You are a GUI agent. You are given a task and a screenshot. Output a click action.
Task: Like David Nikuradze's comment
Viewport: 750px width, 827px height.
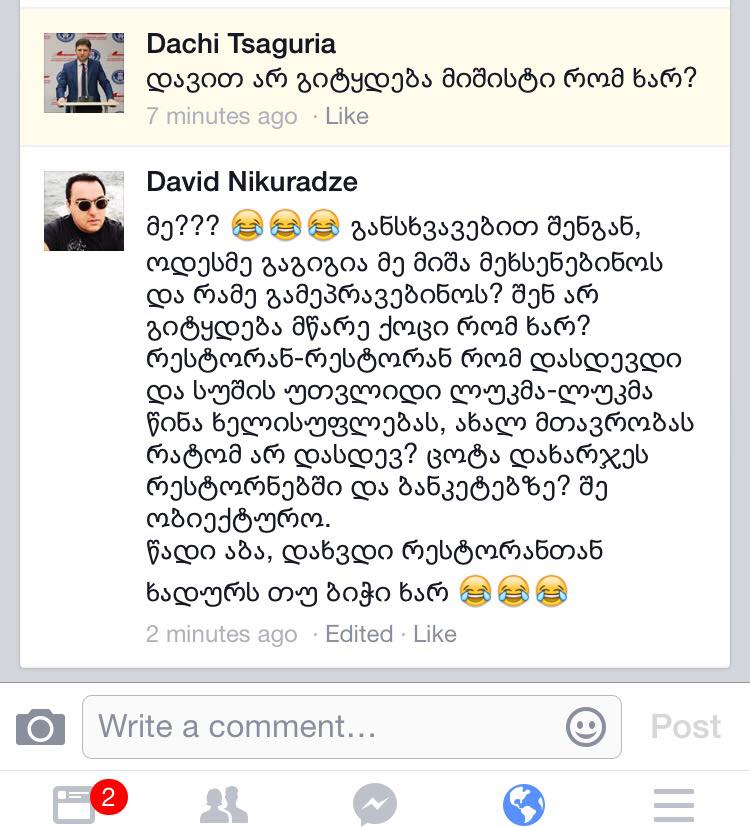[x=435, y=634]
